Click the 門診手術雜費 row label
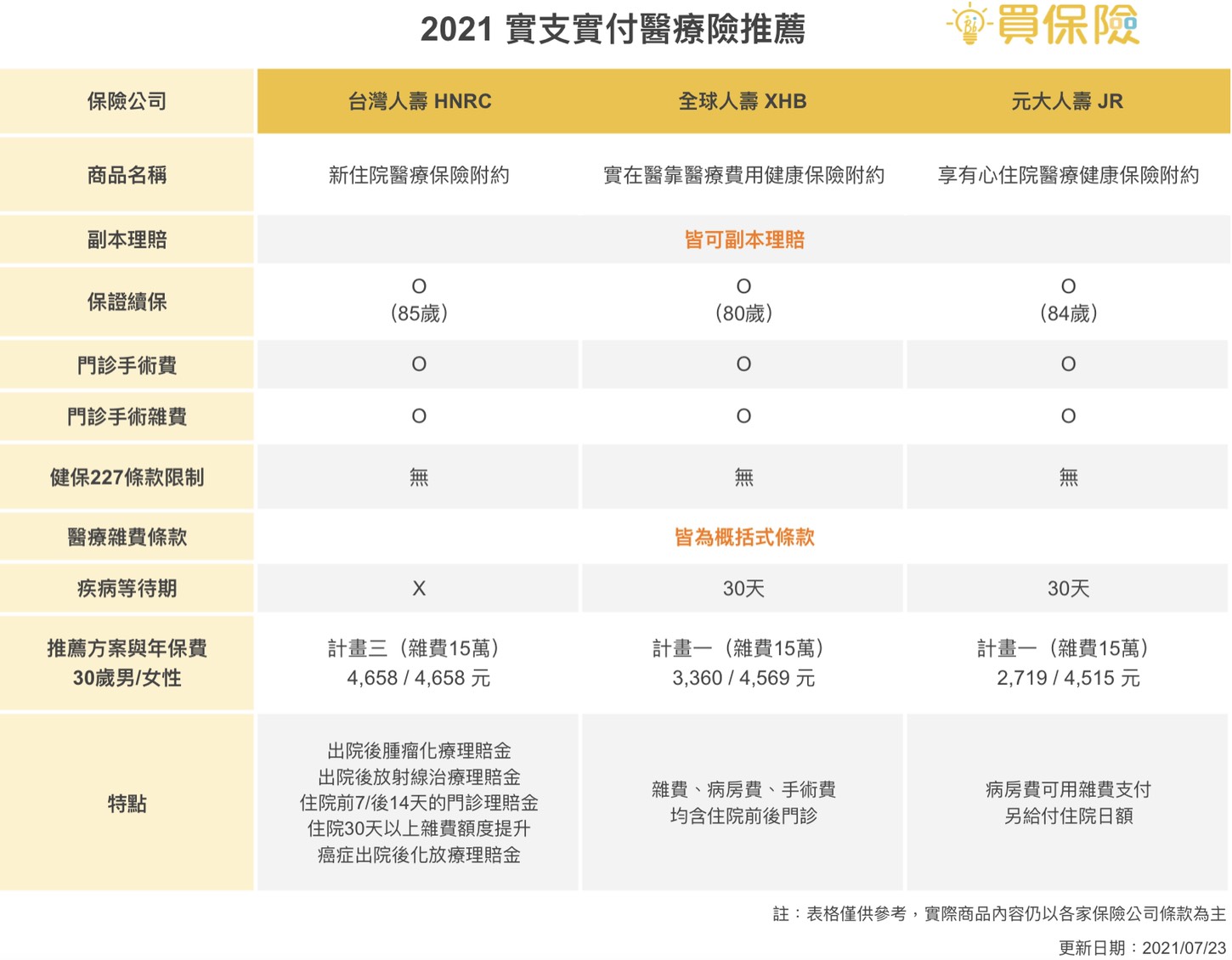Screen dimensions: 1232x960 [x=127, y=416]
